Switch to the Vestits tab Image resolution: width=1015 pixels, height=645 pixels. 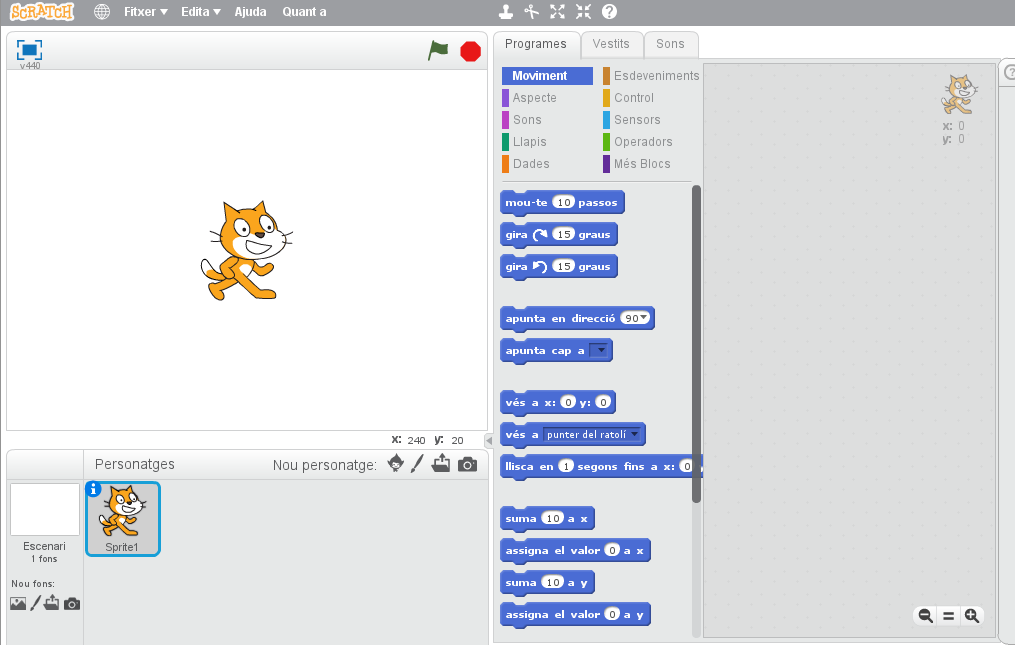[611, 44]
